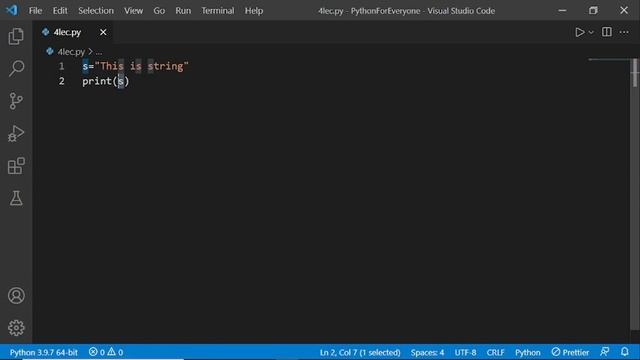Change end of line sequence CRLF
Screen dimensions: 640x360
coord(496,352)
